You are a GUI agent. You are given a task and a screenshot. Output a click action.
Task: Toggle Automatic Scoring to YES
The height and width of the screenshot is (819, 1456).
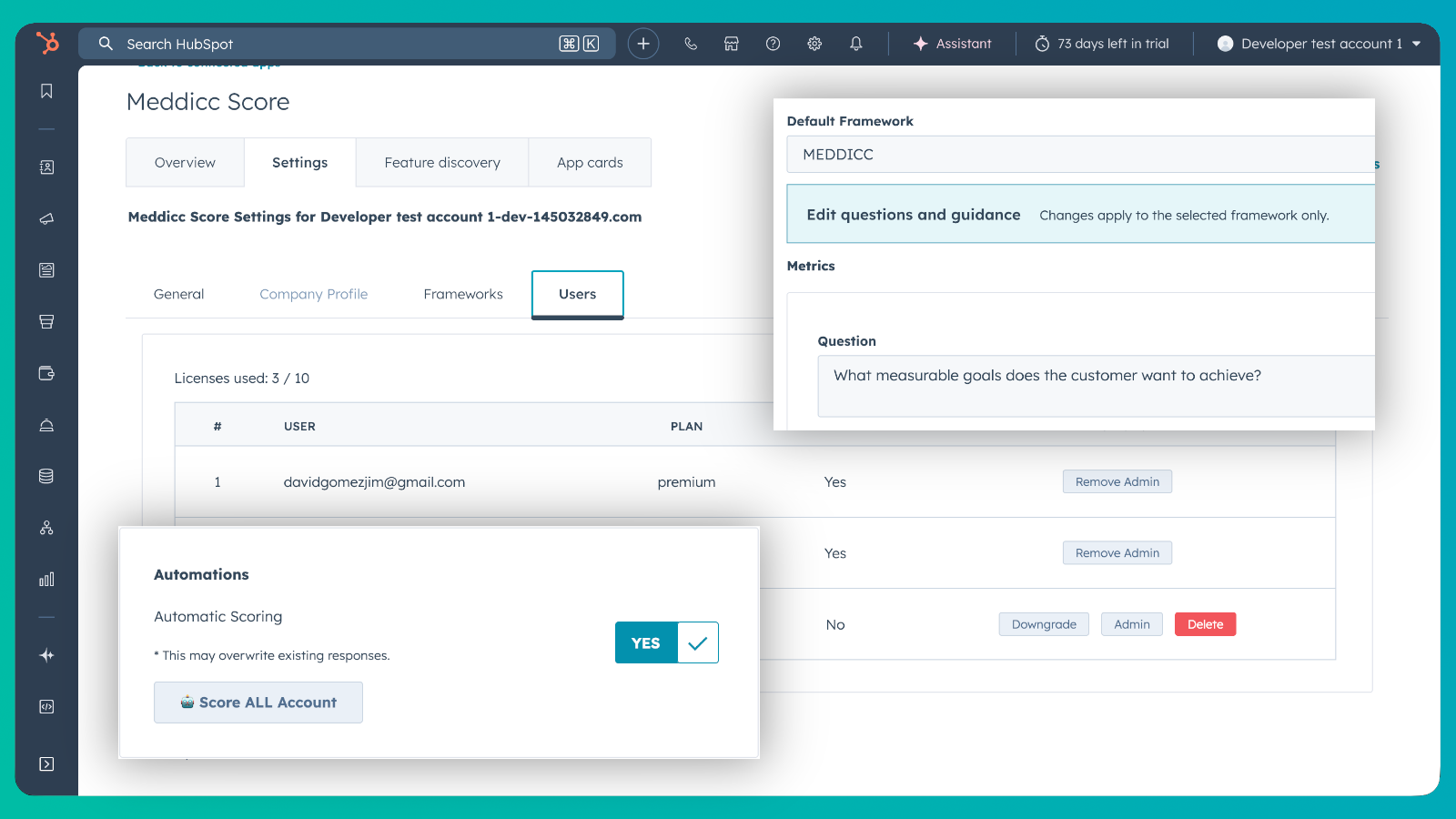click(x=645, y=642)
